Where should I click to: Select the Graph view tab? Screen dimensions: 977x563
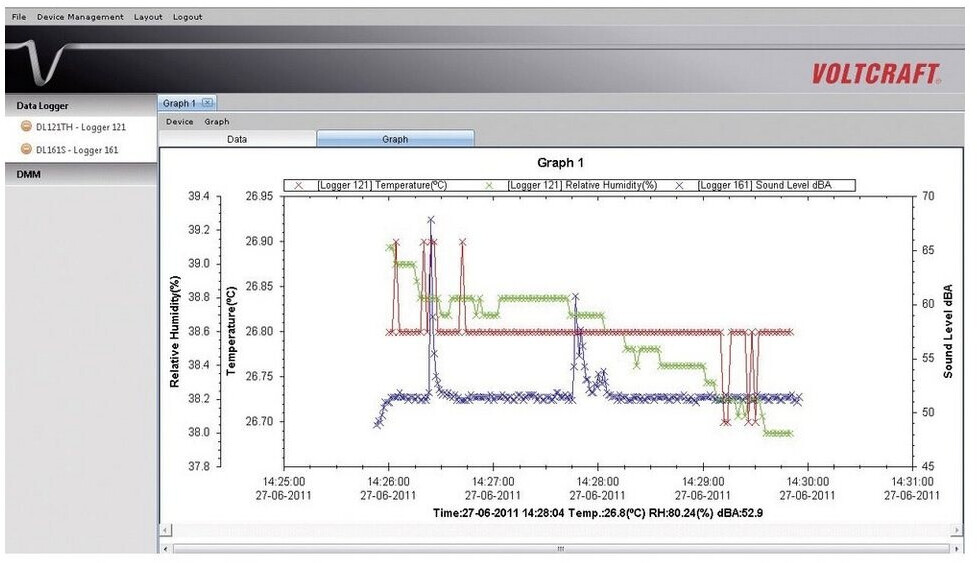395,139
